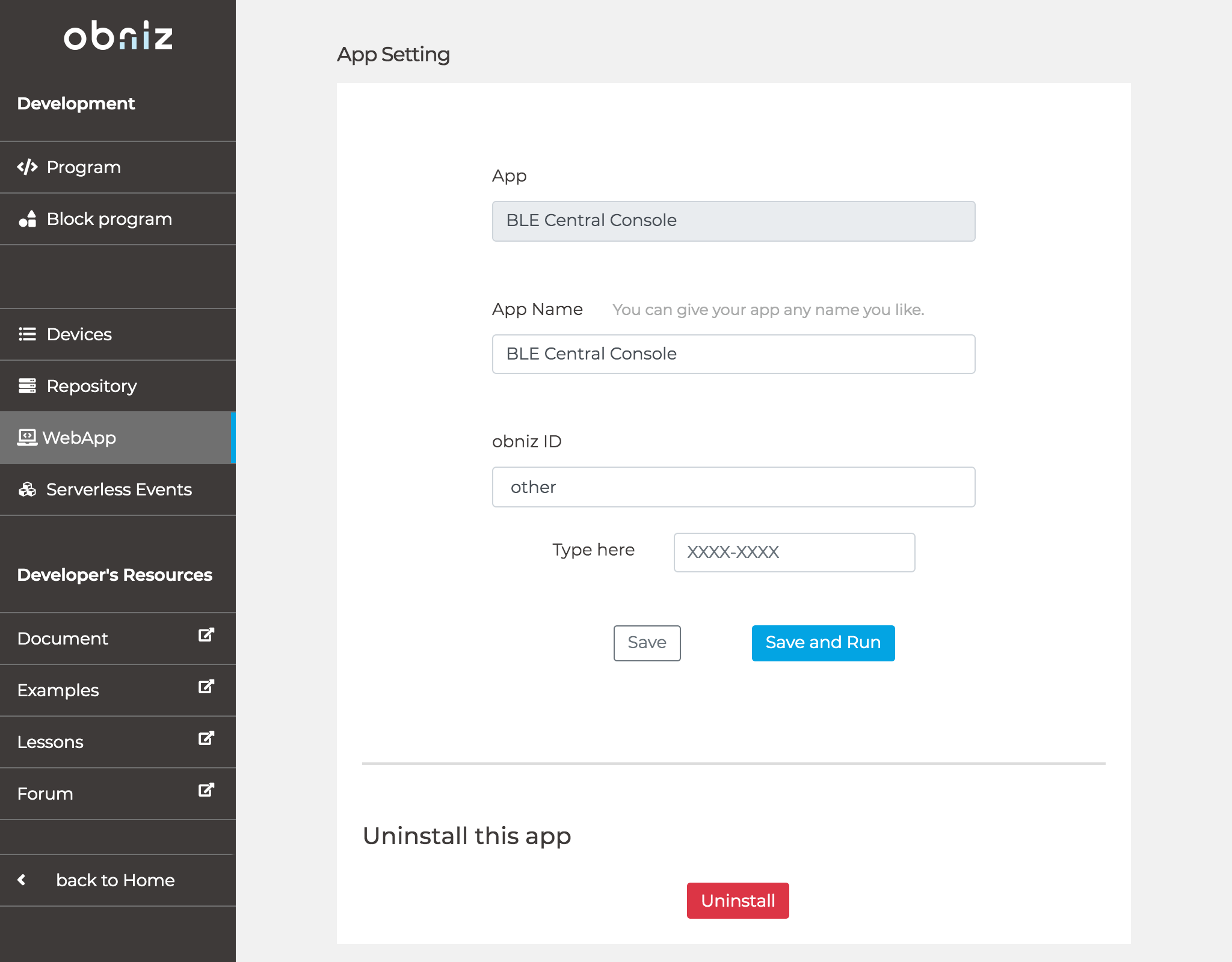This screenshot has width=1232, height=962.
Task: Focus the App Name text field
Action: (x=733, y=354)
